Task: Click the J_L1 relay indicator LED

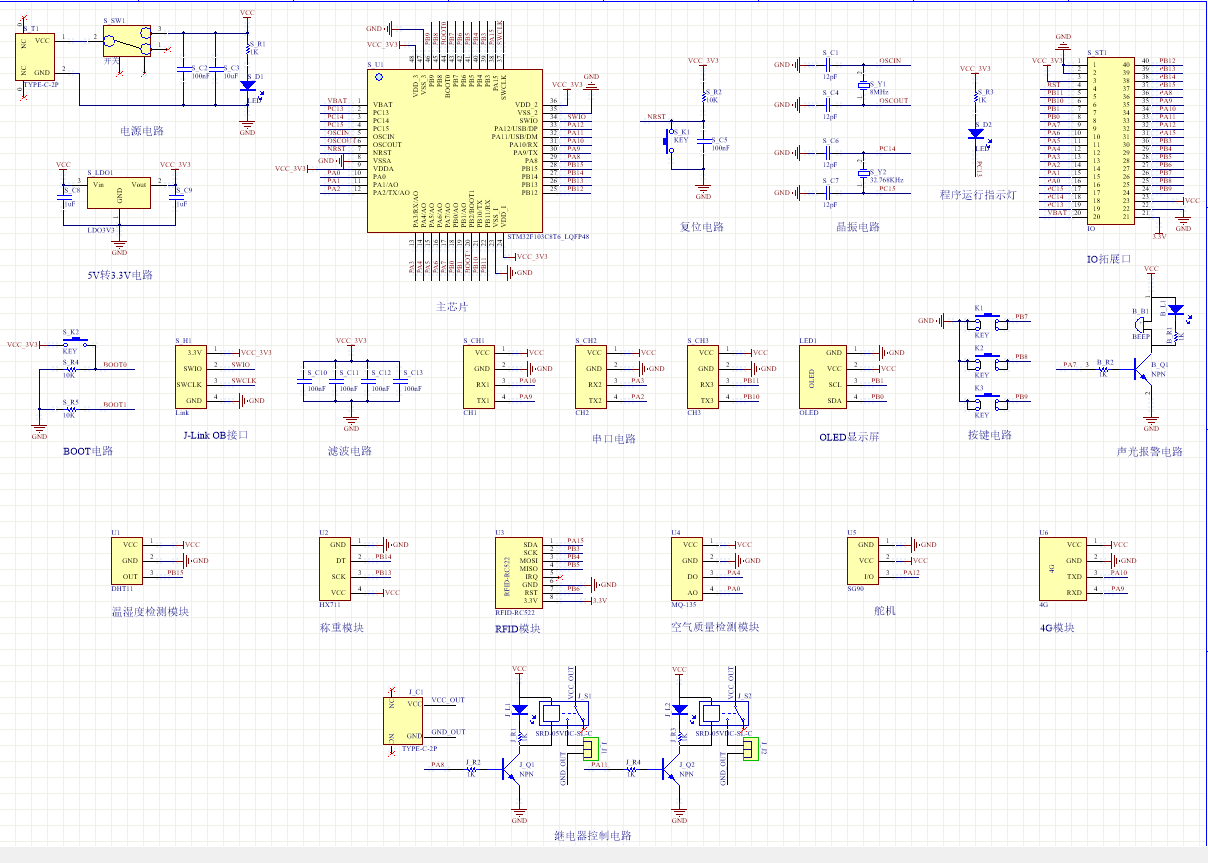Action: (520, 710)
